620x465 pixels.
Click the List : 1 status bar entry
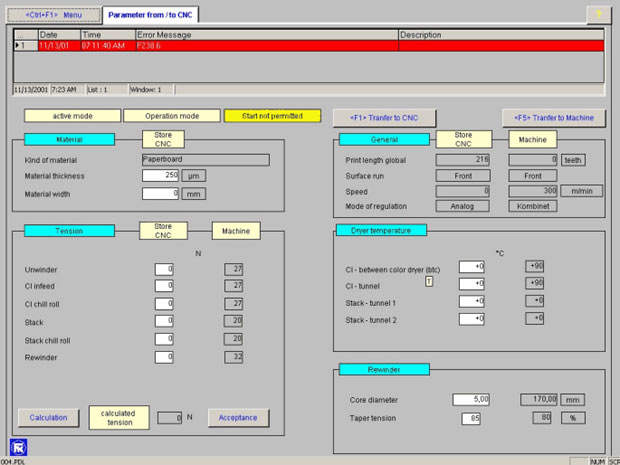click(98, 90)
